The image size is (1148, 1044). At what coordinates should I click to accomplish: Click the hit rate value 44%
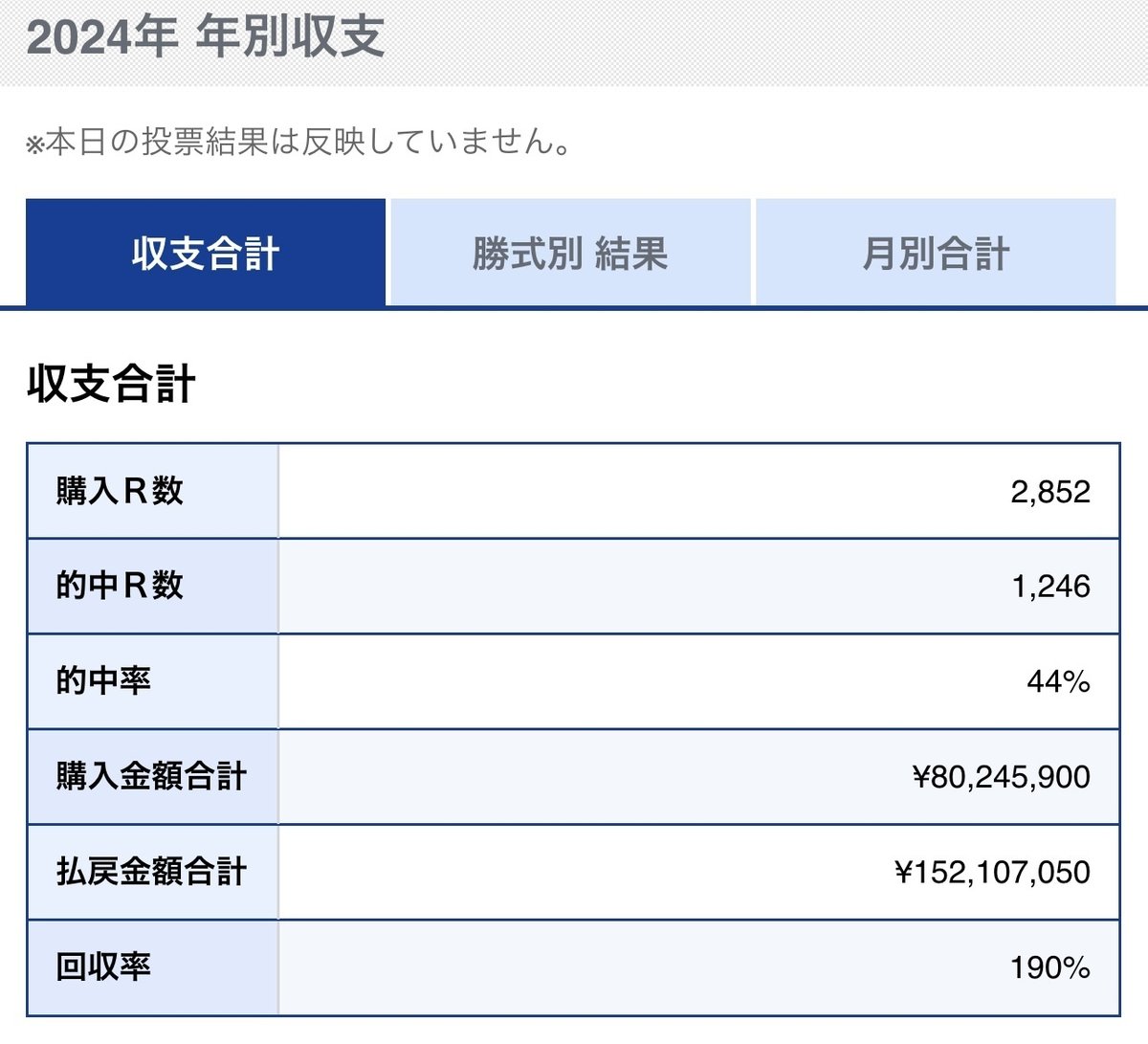1060,680
